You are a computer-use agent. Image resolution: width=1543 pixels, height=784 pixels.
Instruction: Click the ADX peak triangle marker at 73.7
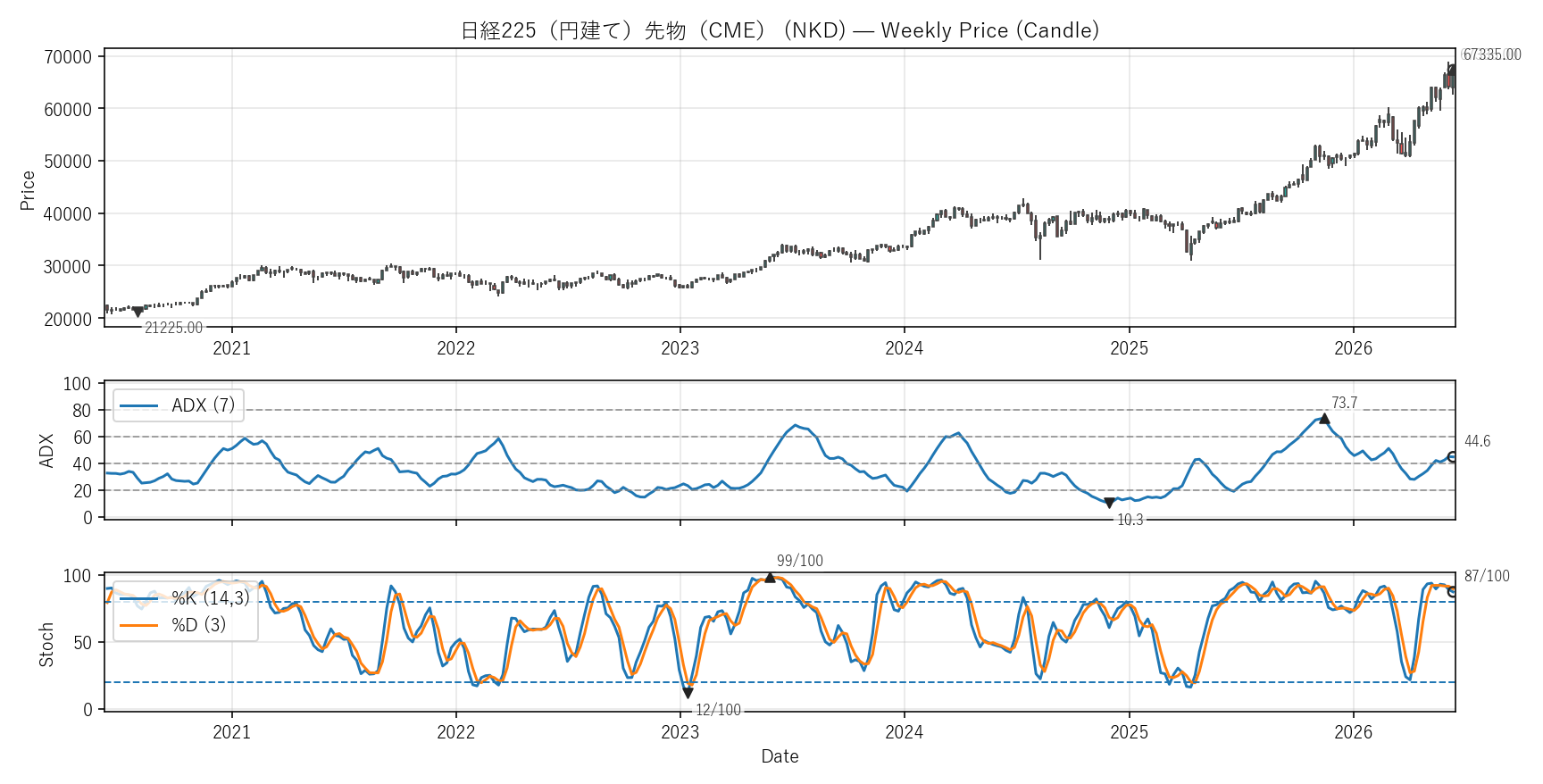[1324, 418]
